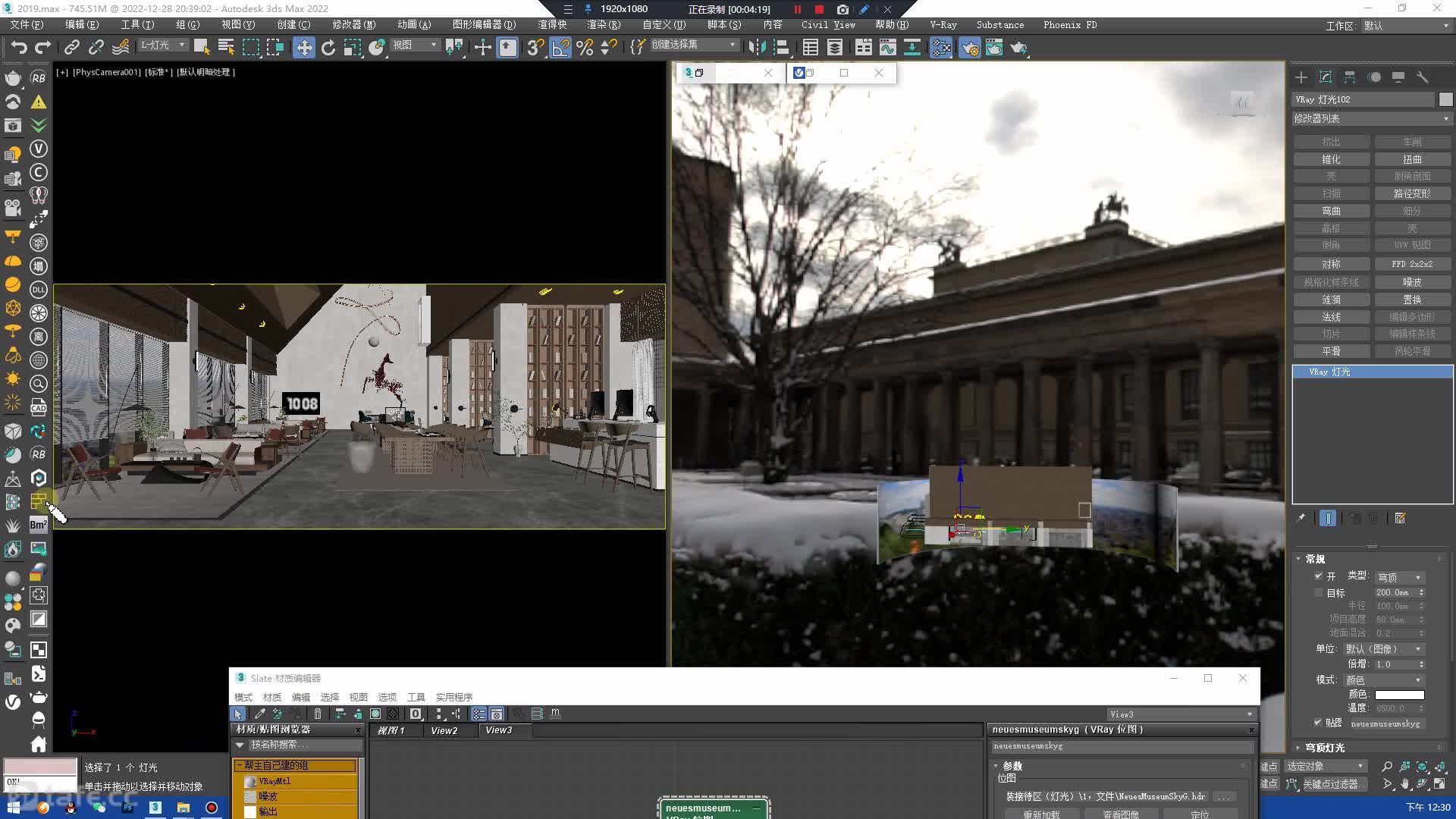The height and width of the screenshot is (819, 1456).
Task: Open the light 类型 dropdown showing 穹顶
Action: pos(1399,577)
